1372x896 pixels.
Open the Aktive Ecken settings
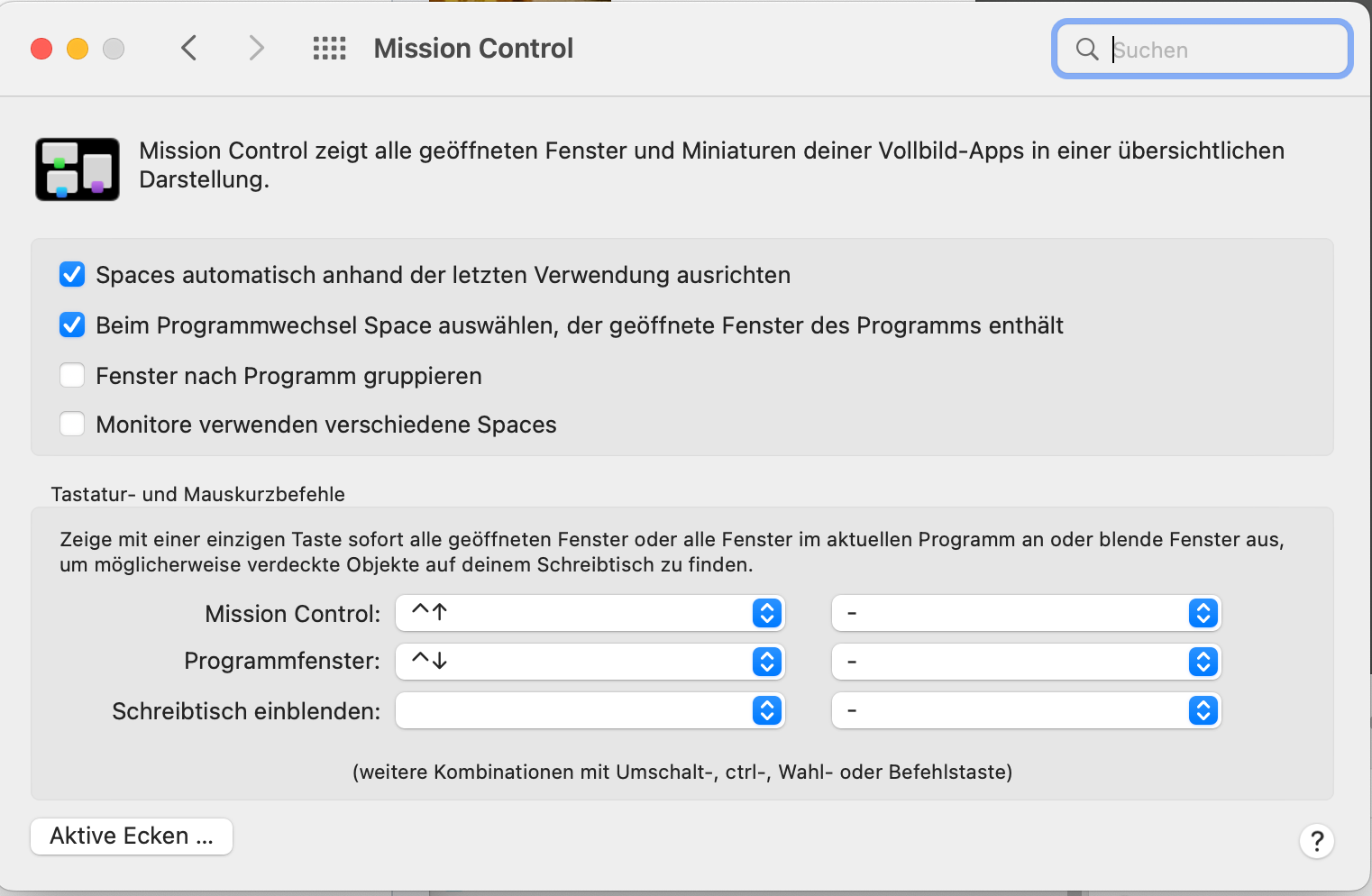[132, 837]
